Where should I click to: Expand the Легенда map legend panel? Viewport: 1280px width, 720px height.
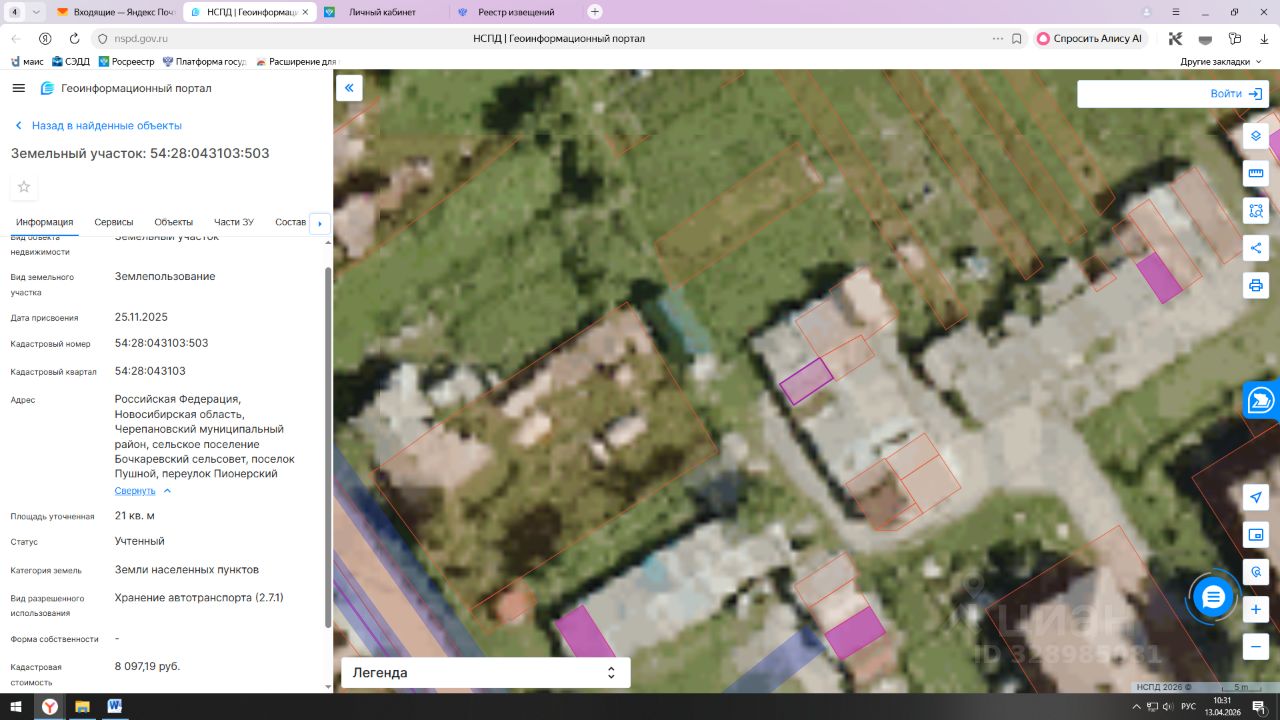pos(486,673)
